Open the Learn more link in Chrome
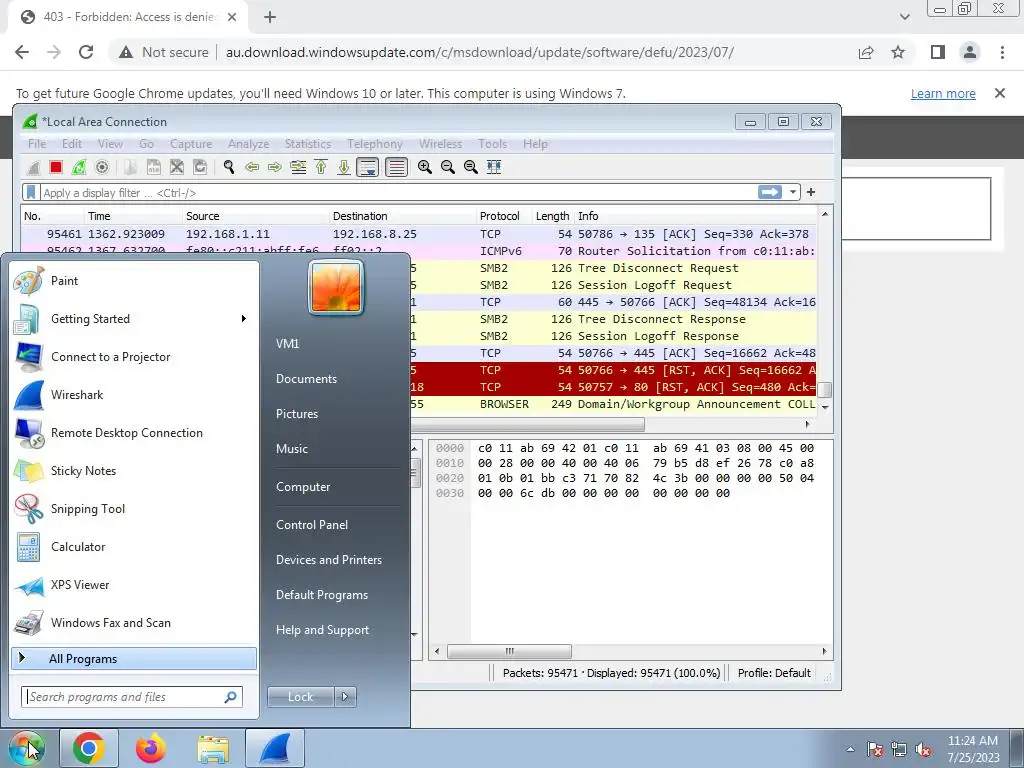This screenshot has height=768, width=1024. point(943,93)
